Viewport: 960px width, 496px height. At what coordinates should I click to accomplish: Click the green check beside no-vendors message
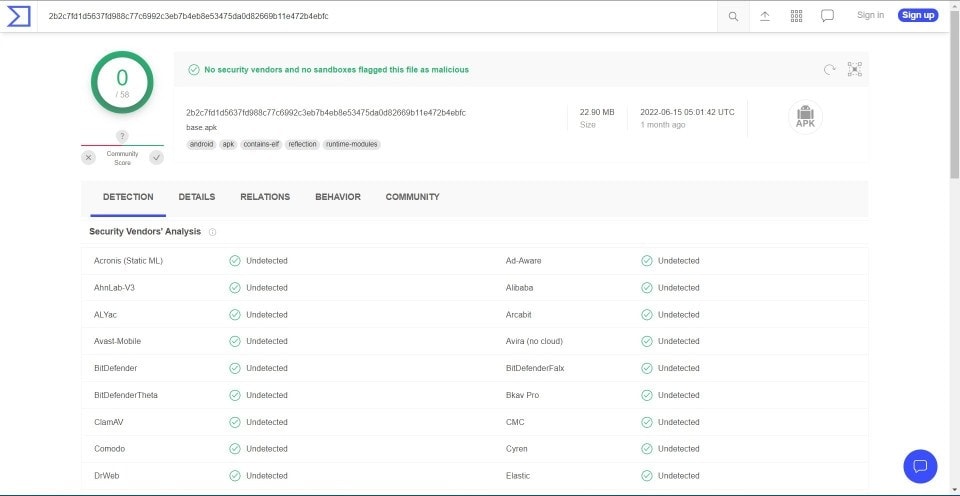193,70
